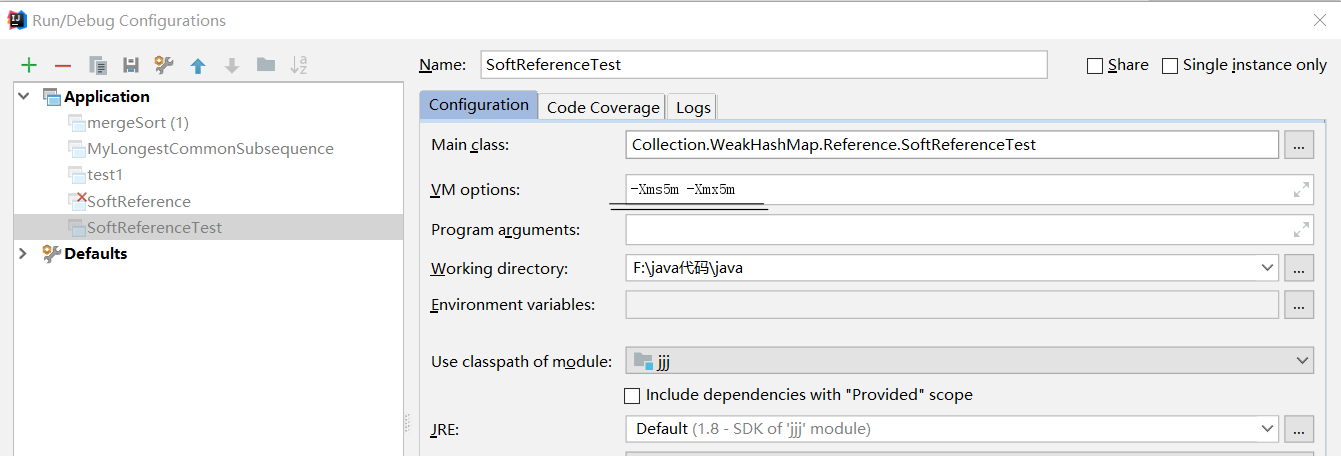The width and height of the screenshot is (1341, 456).
Task: Open Use classpath of module dropdown
Action: click(969, 360)
